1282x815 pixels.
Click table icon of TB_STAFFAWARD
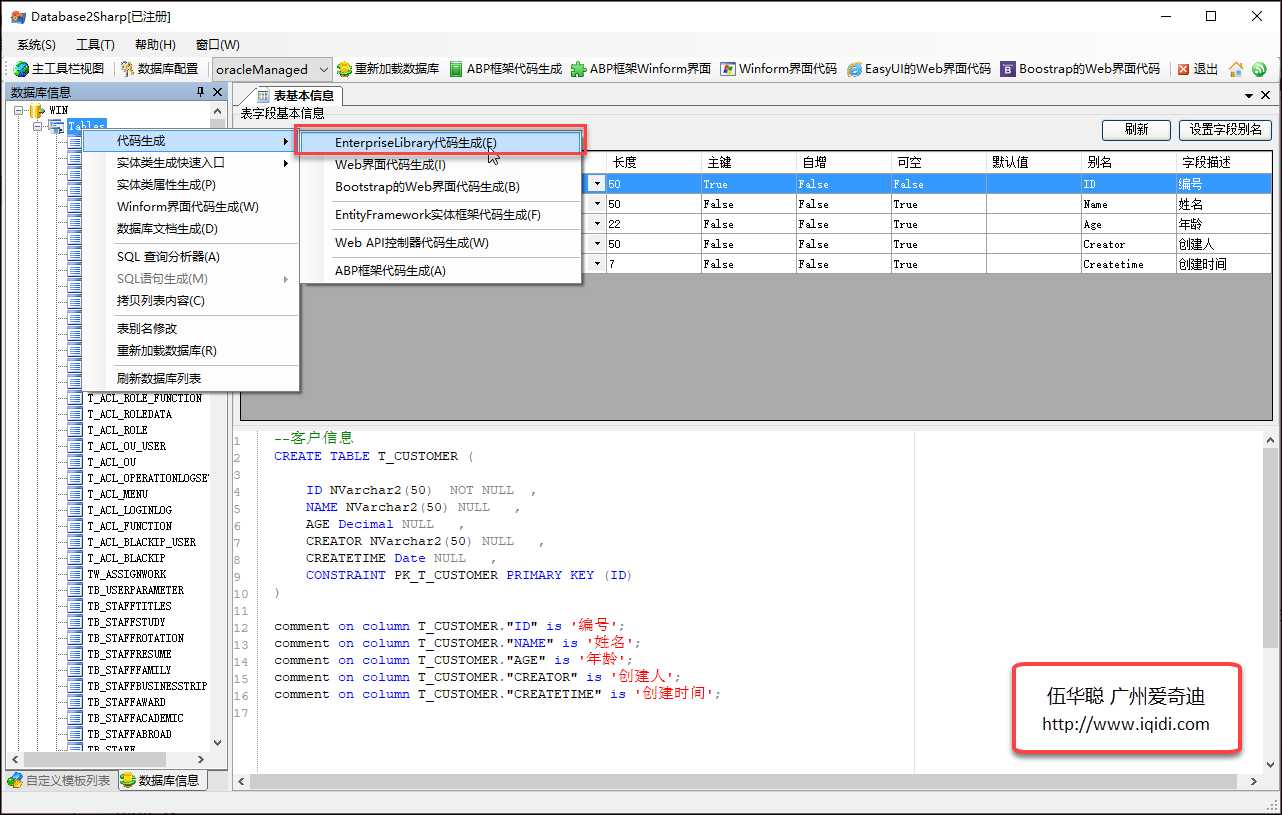tap(75, 702)
